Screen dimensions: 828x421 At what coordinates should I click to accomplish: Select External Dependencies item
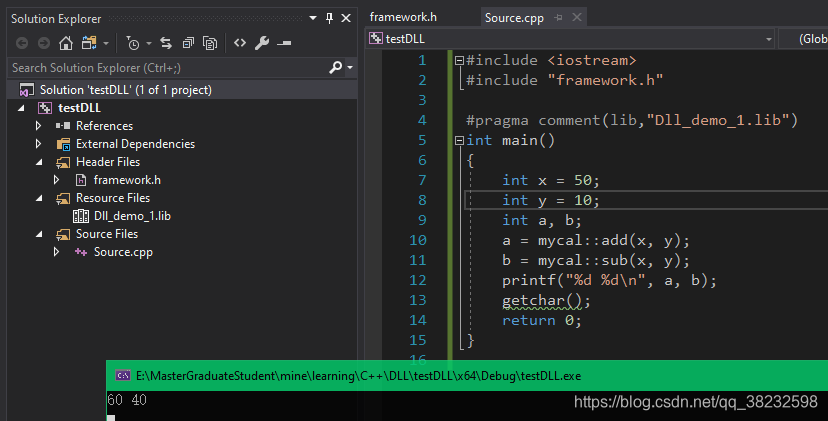(x=135, y=144)
